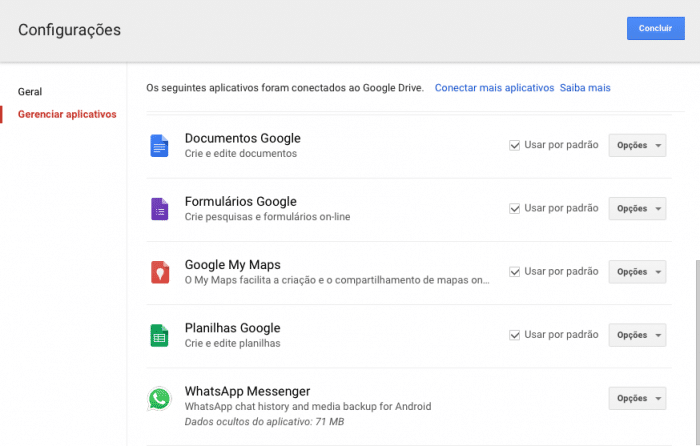Uncheck Usar por padrão for Google My Maps
This screenshot has width=700, height=446.
[515, 272]
